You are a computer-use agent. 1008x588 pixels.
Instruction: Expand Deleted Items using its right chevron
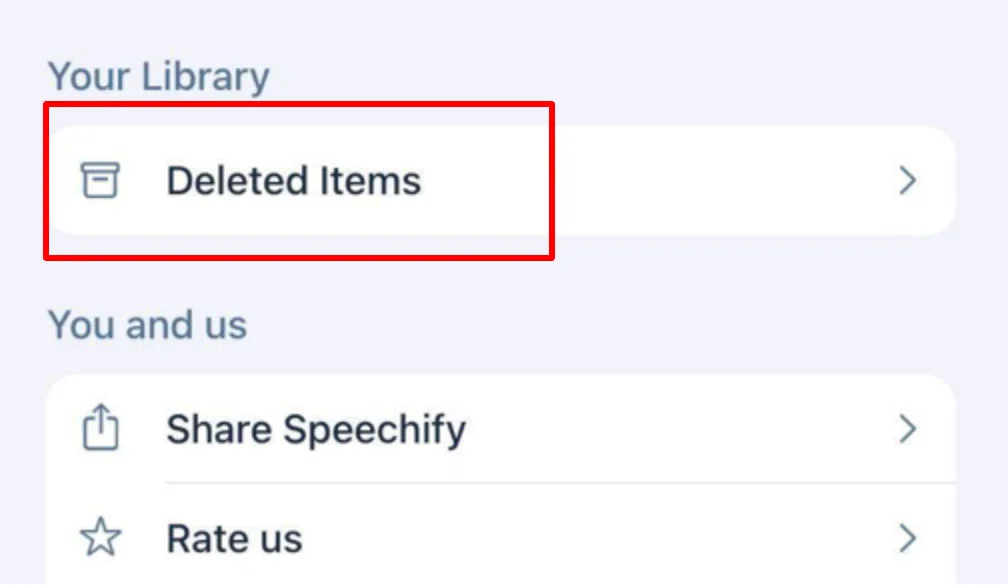(x=907, y=181)
